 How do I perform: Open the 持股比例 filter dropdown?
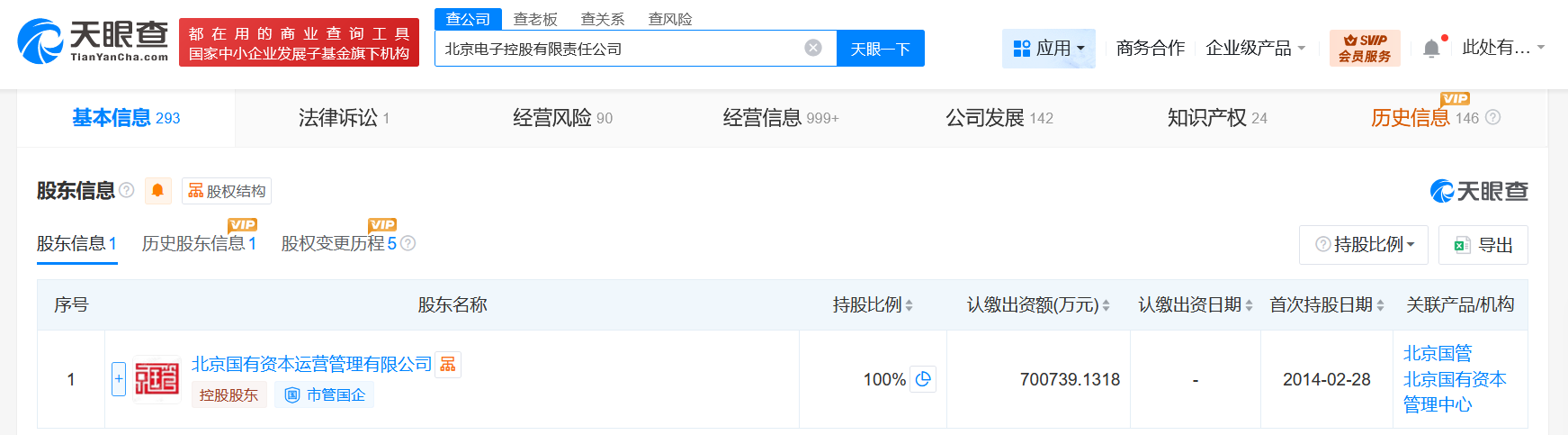1364,244
